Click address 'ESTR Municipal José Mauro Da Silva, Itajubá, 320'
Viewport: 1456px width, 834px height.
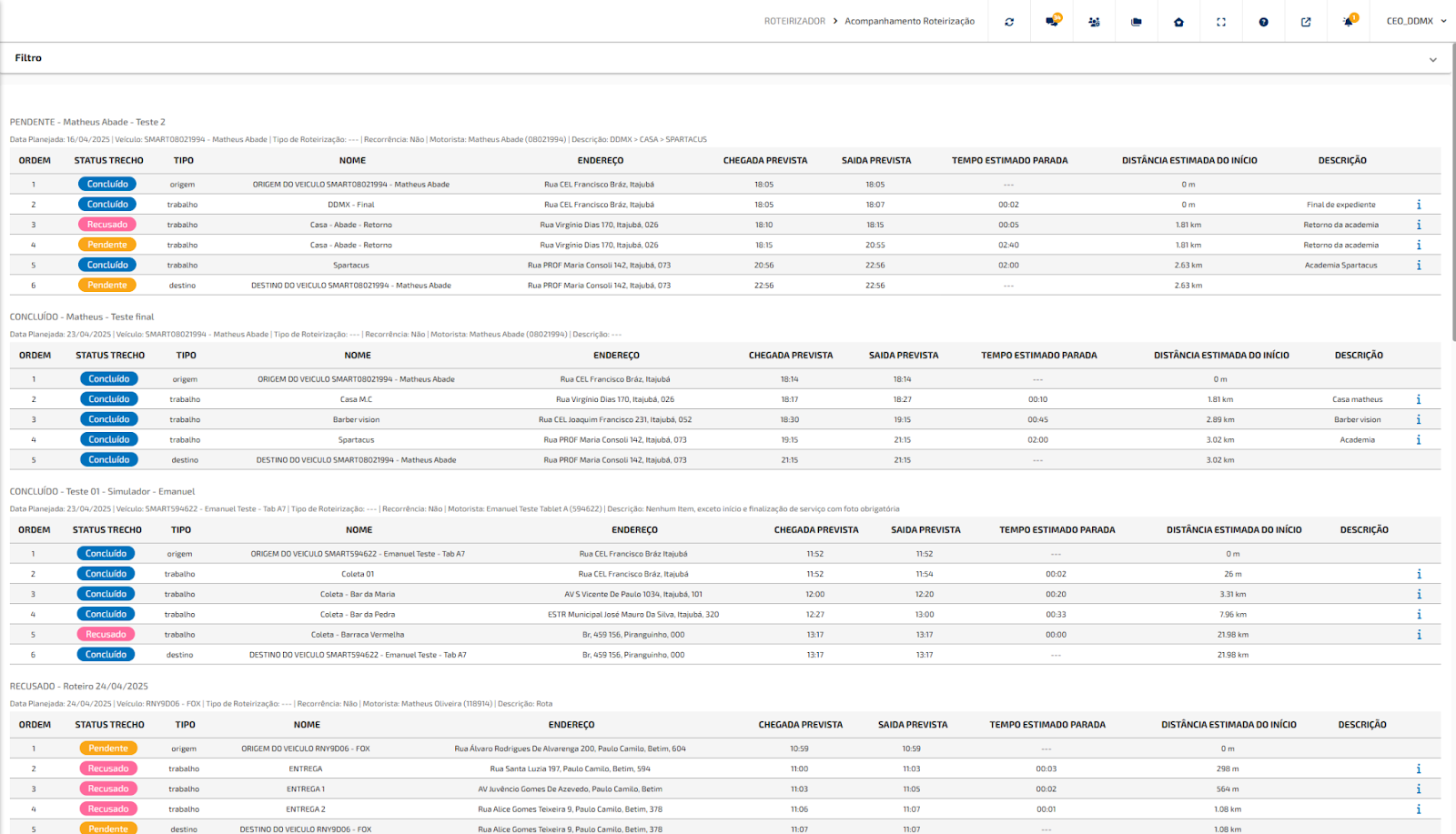(x=633, y=614)
